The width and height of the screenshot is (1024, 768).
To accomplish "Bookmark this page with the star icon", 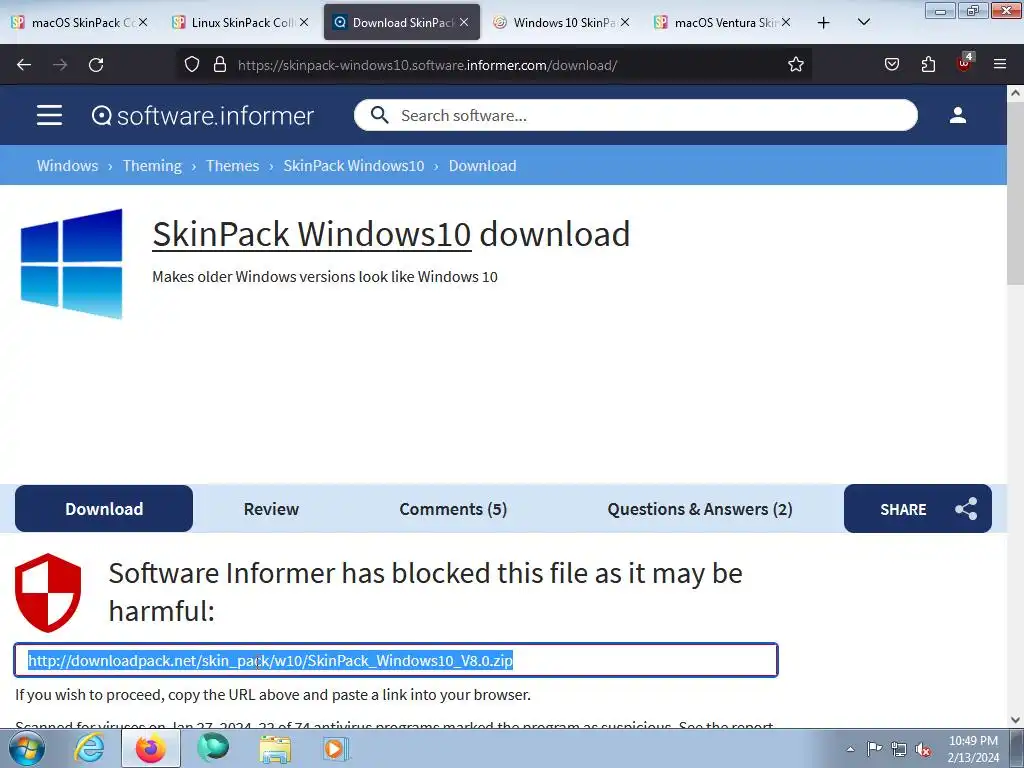I will click(x=795, y=65).
